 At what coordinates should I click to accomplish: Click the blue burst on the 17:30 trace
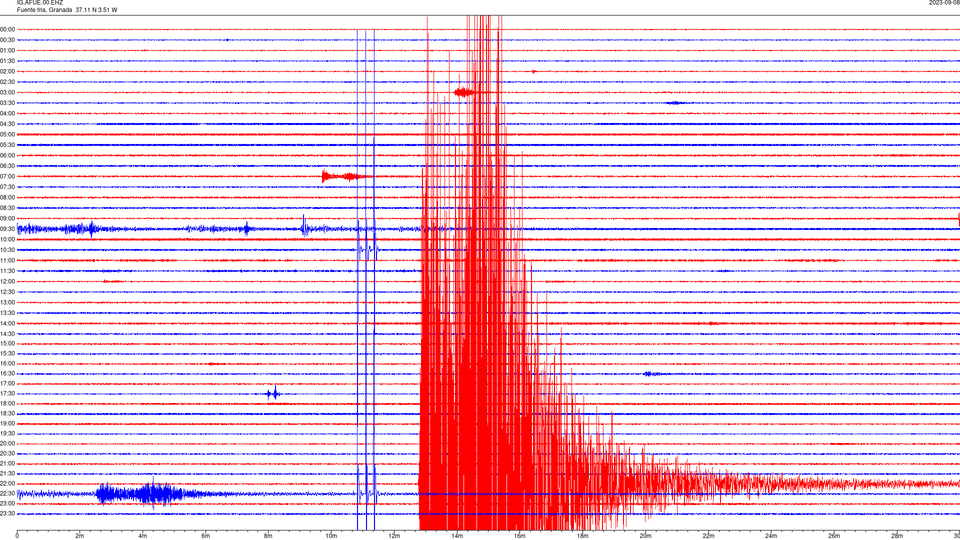273,394
